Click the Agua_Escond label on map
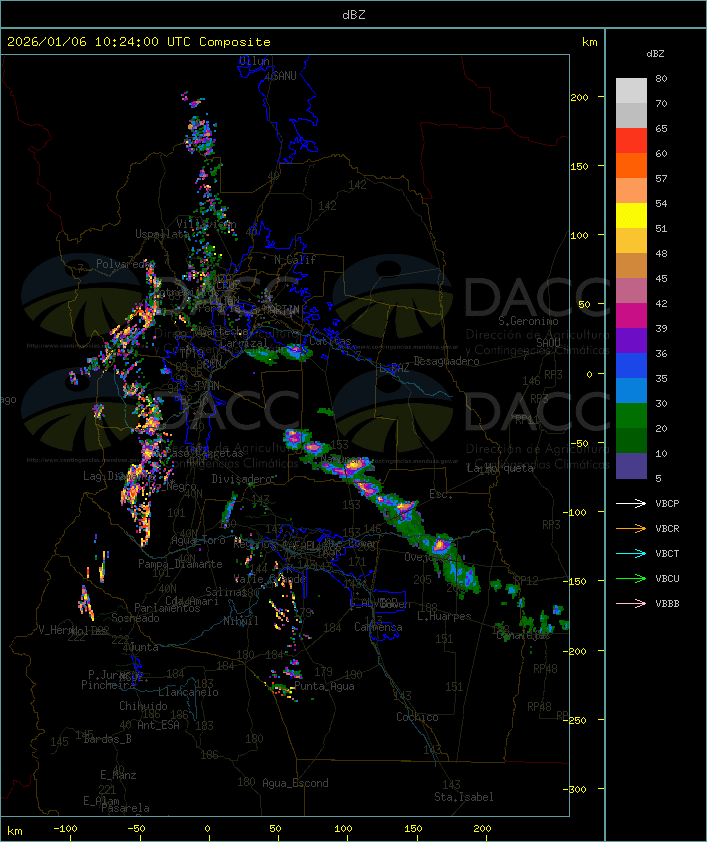 tap(295, 783)
